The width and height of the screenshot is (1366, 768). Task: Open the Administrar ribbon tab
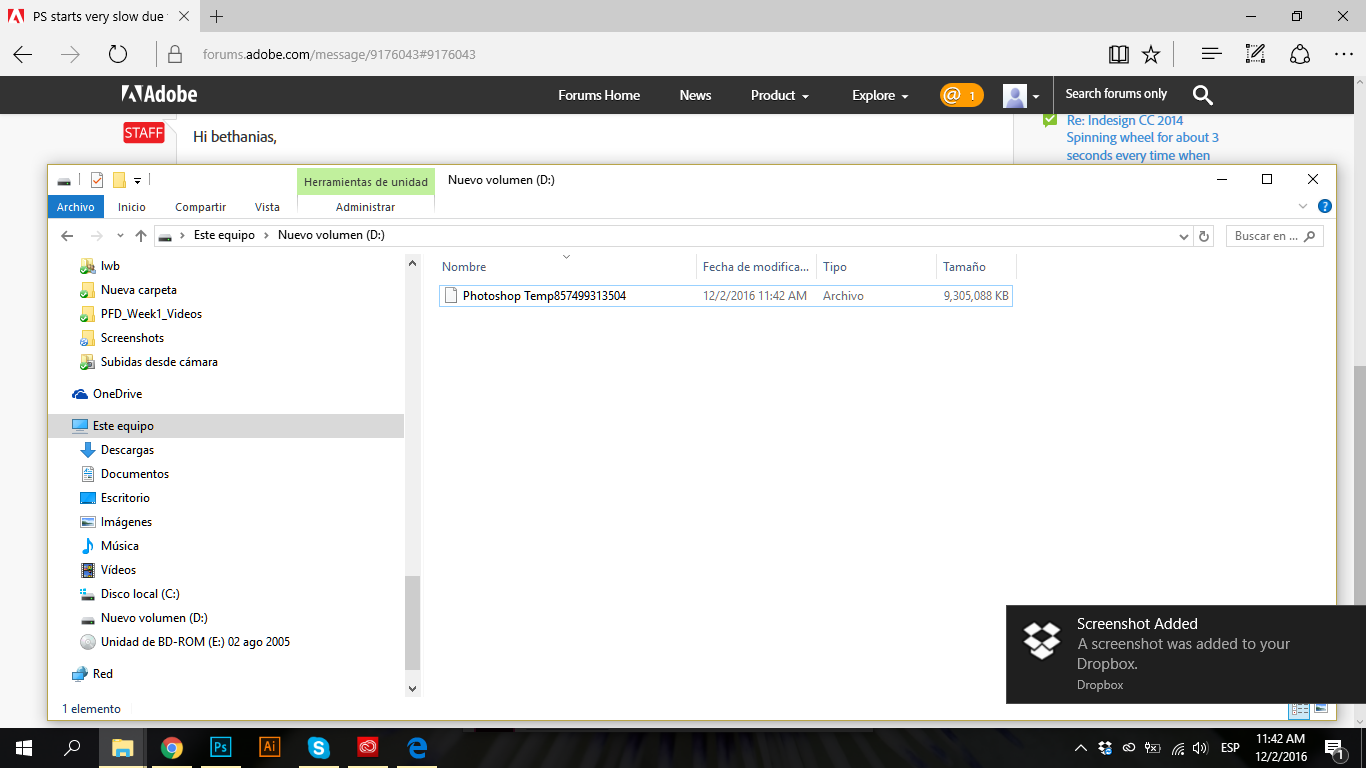365,207
